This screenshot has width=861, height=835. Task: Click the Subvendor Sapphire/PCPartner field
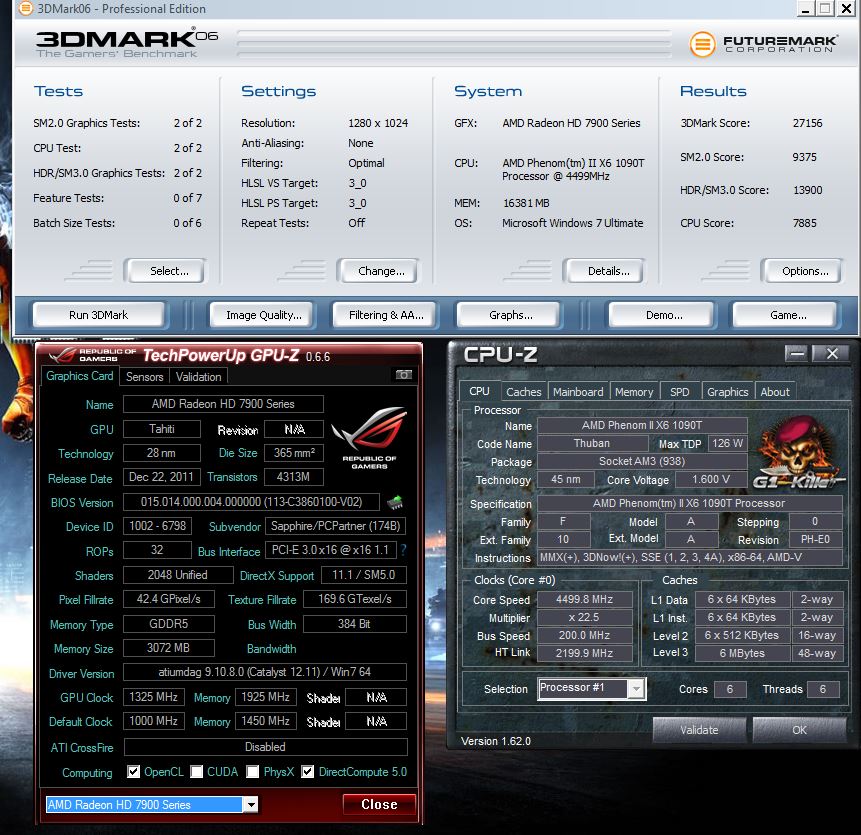pos(336,526)
